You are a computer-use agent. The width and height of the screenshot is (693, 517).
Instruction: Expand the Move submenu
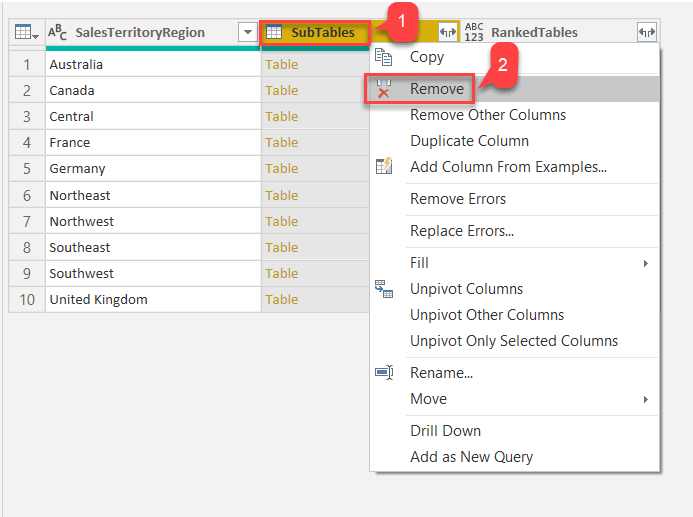pos(645,399)
